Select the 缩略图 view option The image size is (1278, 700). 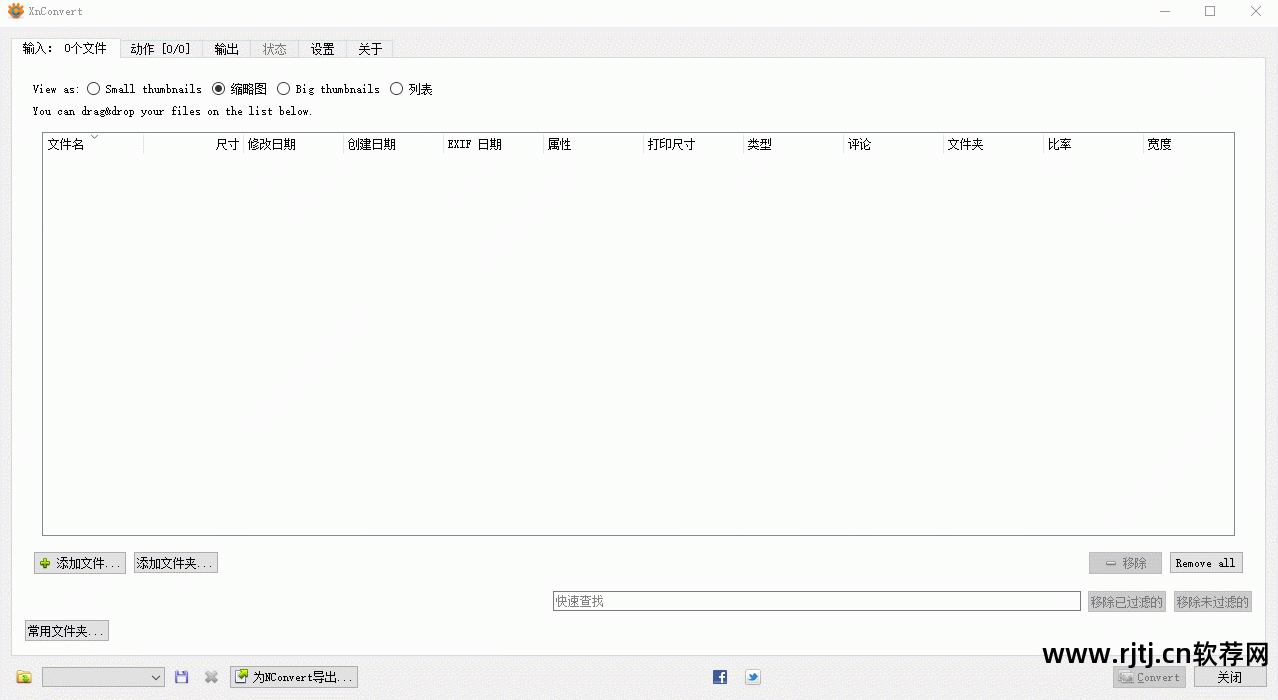click(240, 89)
